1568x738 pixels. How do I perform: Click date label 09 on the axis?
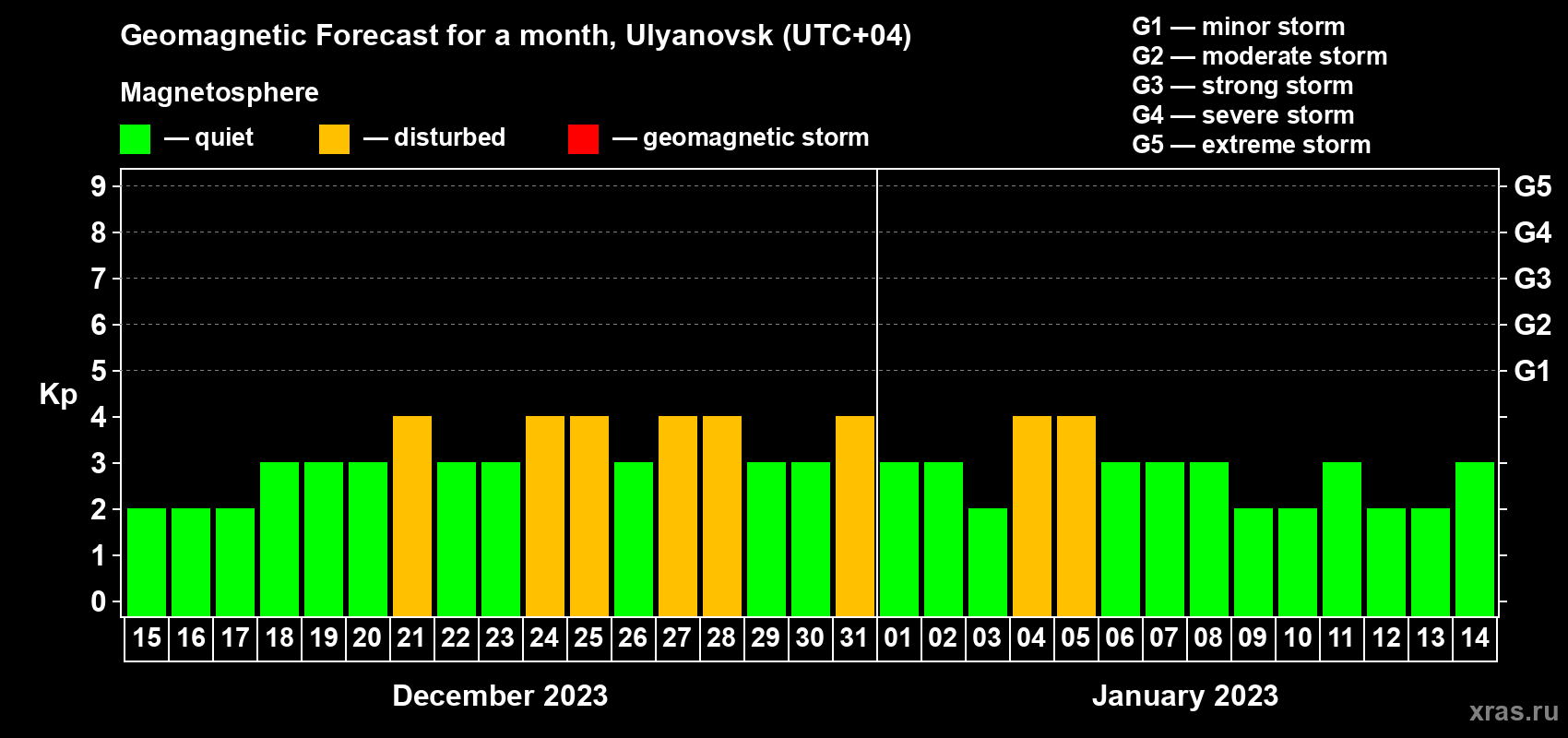(1253, 638)
